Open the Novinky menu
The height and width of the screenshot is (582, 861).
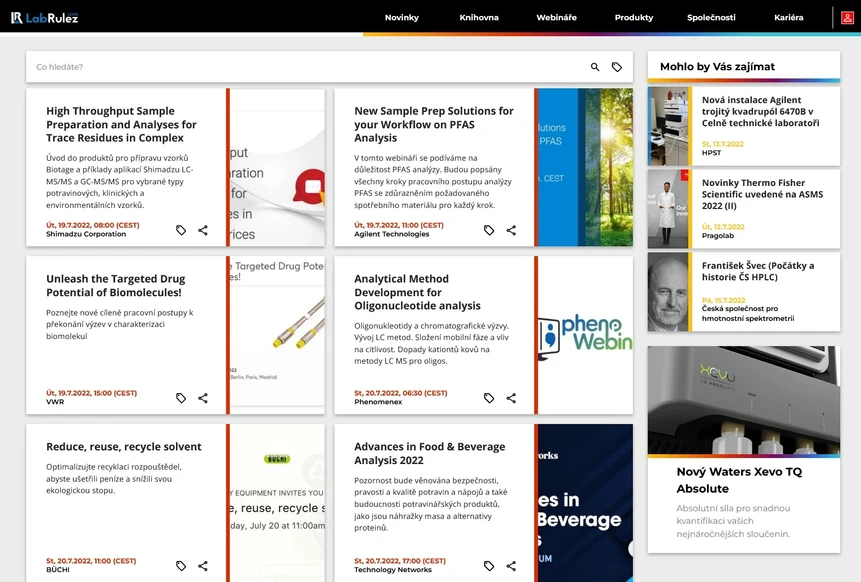401,18
